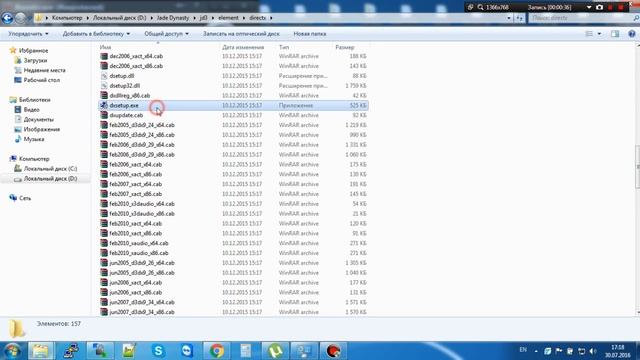
Task: Open the Музыка library
Action: (x=34, y=139)
